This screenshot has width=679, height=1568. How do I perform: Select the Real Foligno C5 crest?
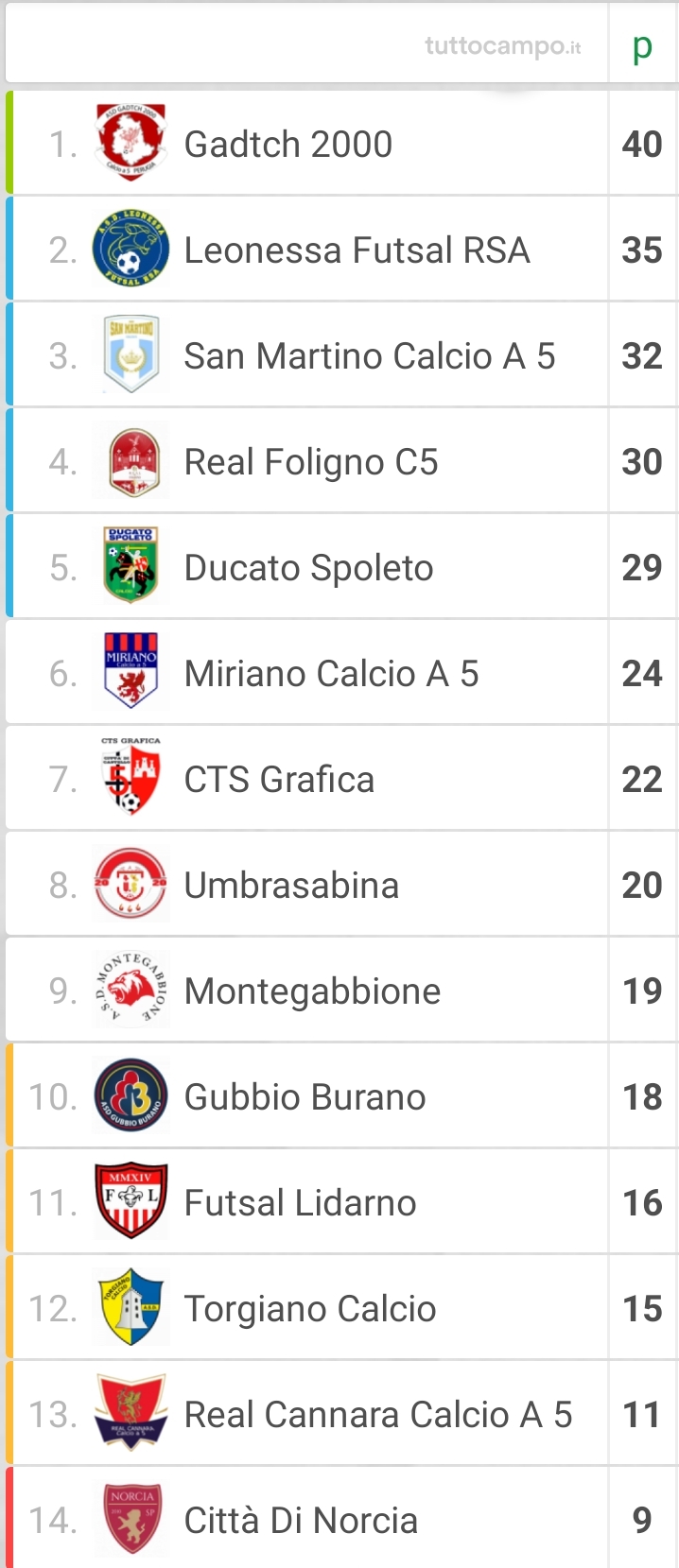pyautogui.click(x=132, y=461)
